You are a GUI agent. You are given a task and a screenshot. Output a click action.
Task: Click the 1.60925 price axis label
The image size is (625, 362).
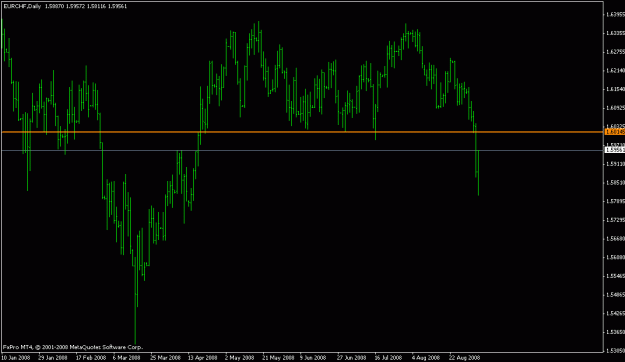(x=615, y=108)
